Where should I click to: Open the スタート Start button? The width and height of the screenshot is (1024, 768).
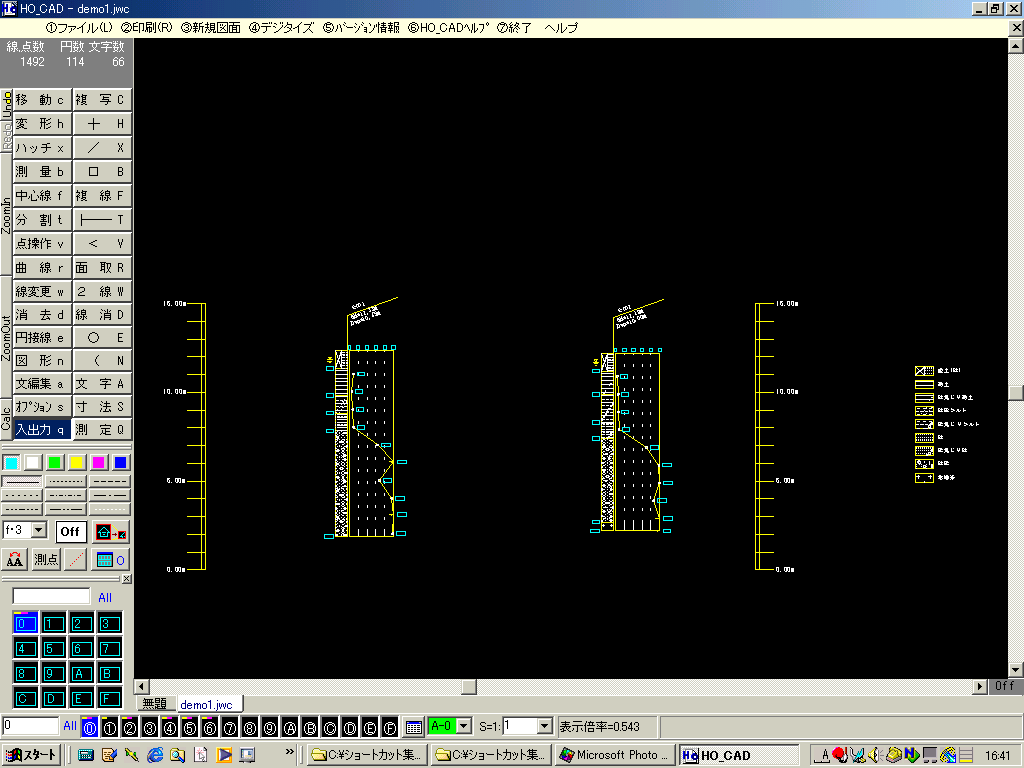32,755
